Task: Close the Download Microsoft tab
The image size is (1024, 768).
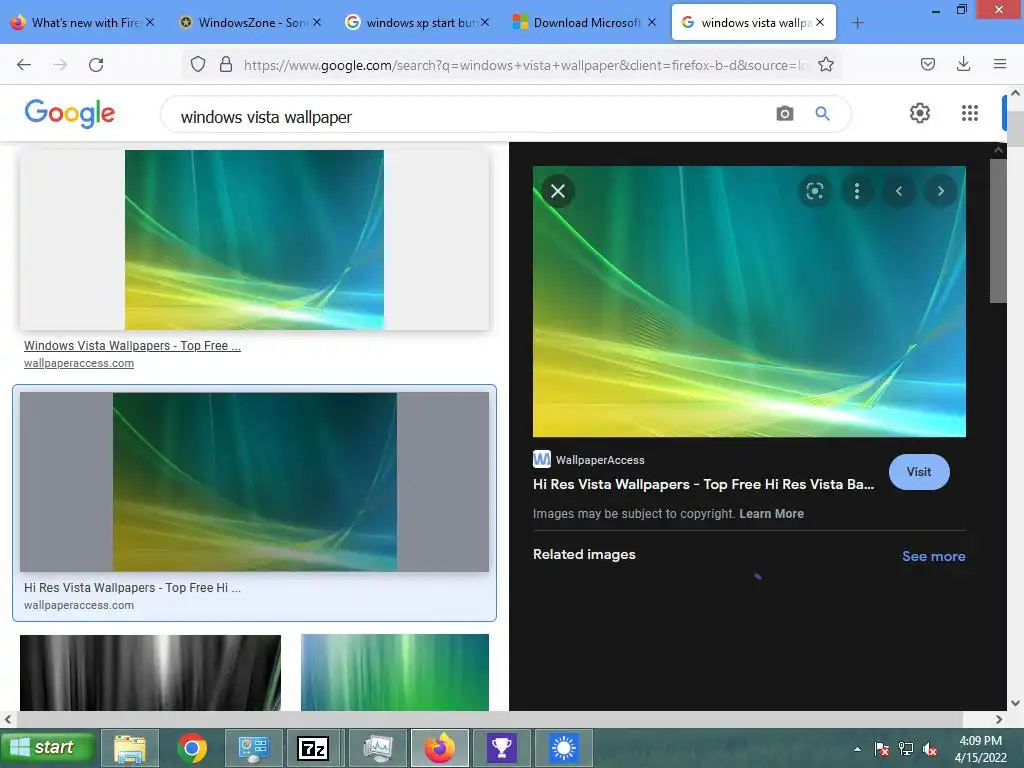Action: 652,22
